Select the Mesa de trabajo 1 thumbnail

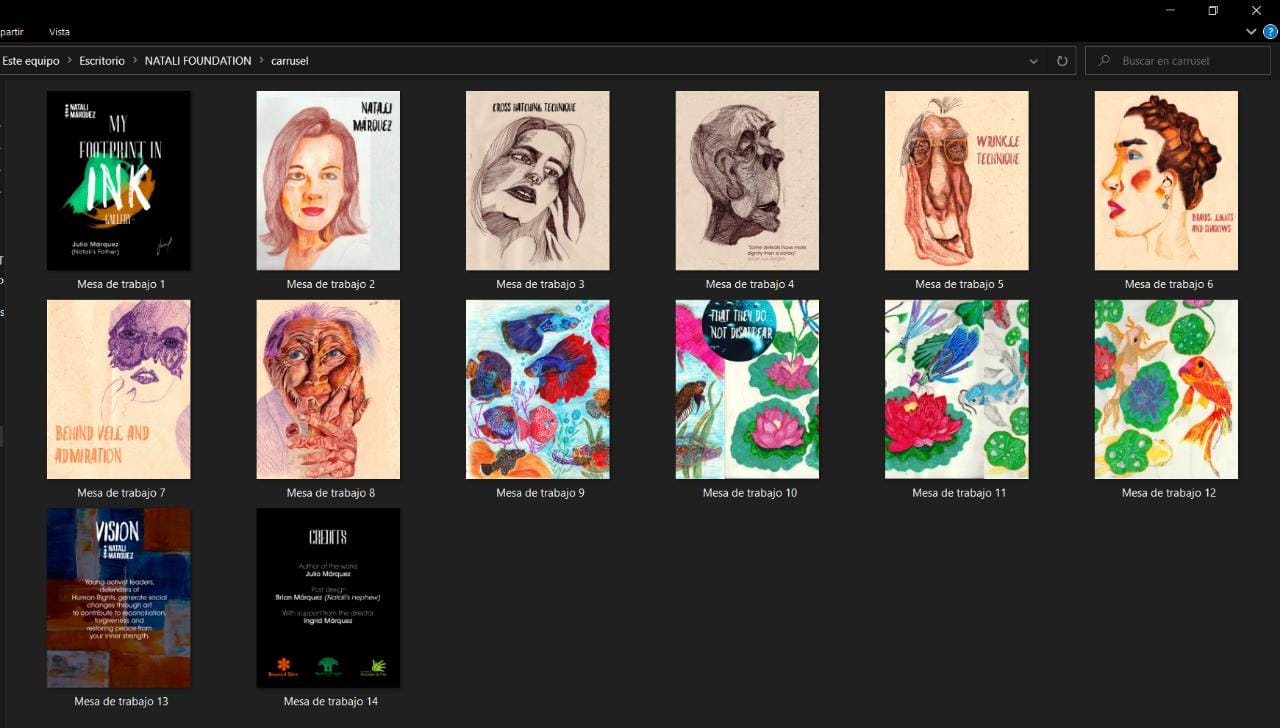point(118,181)
